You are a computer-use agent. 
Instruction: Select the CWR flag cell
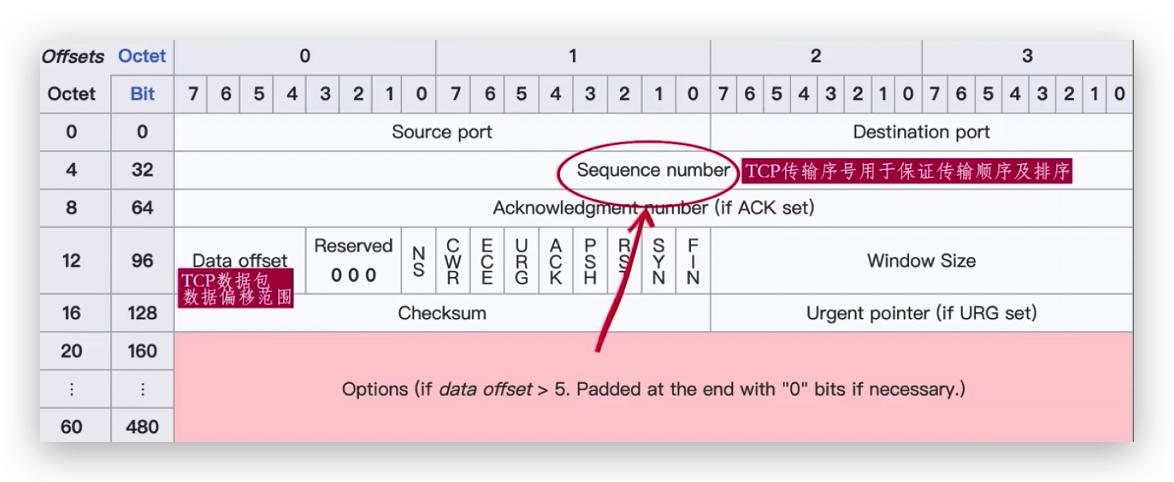[453, 261]
